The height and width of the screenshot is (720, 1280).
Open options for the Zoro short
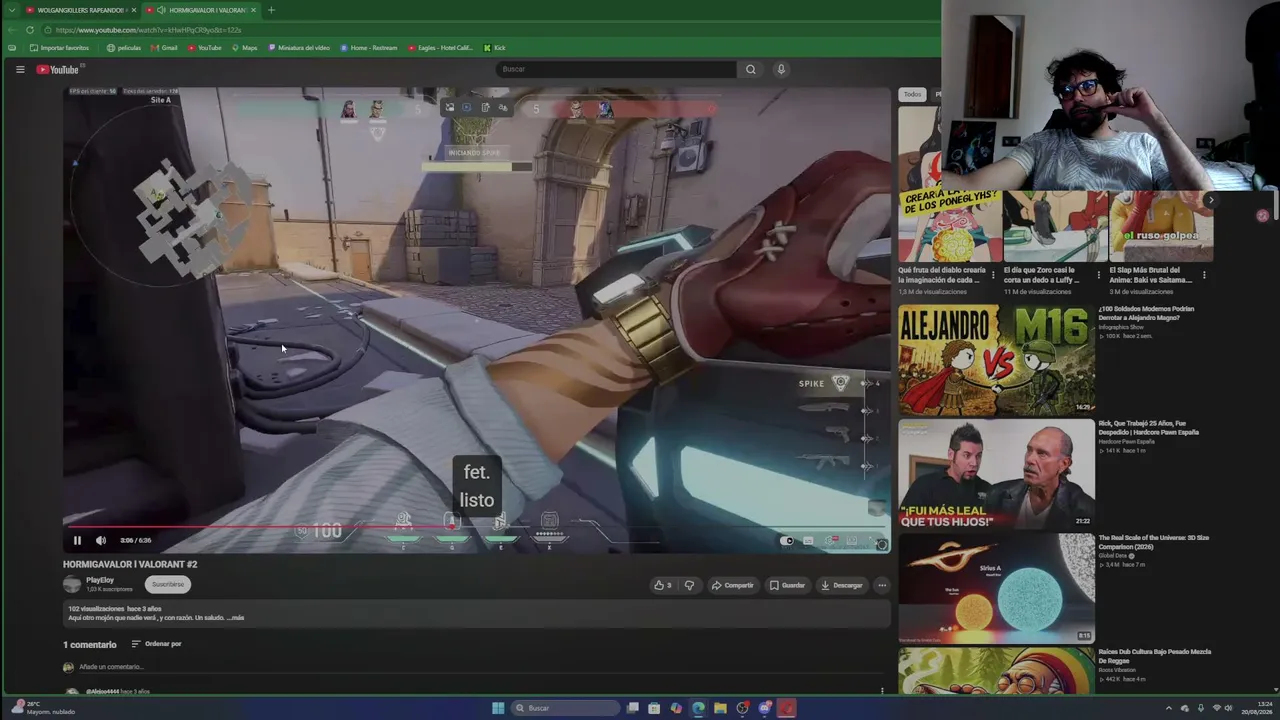tap(1098, 274)
